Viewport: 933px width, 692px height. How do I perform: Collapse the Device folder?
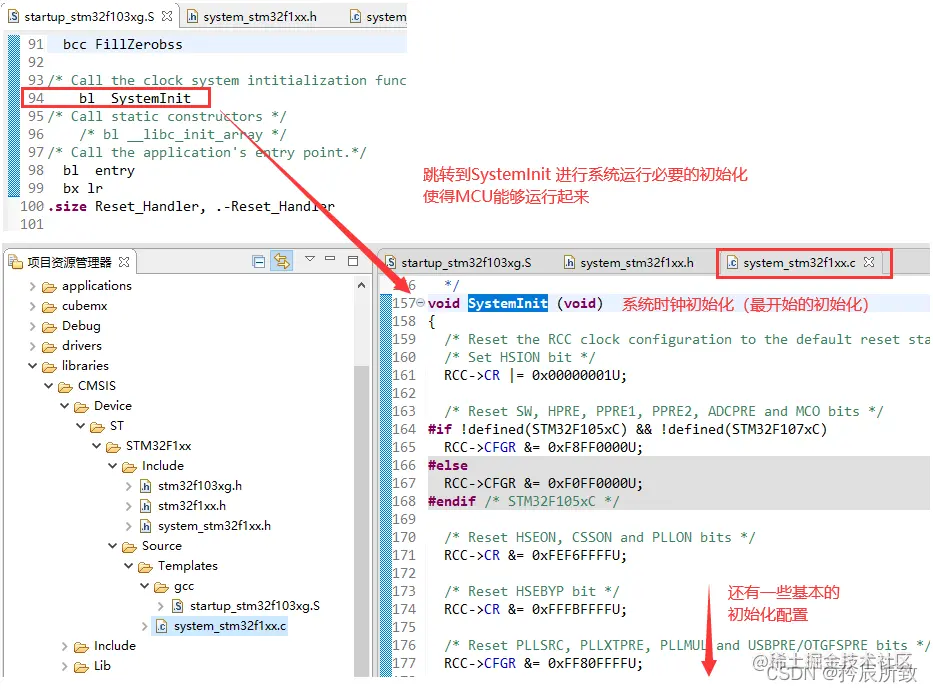click(65, 406)
